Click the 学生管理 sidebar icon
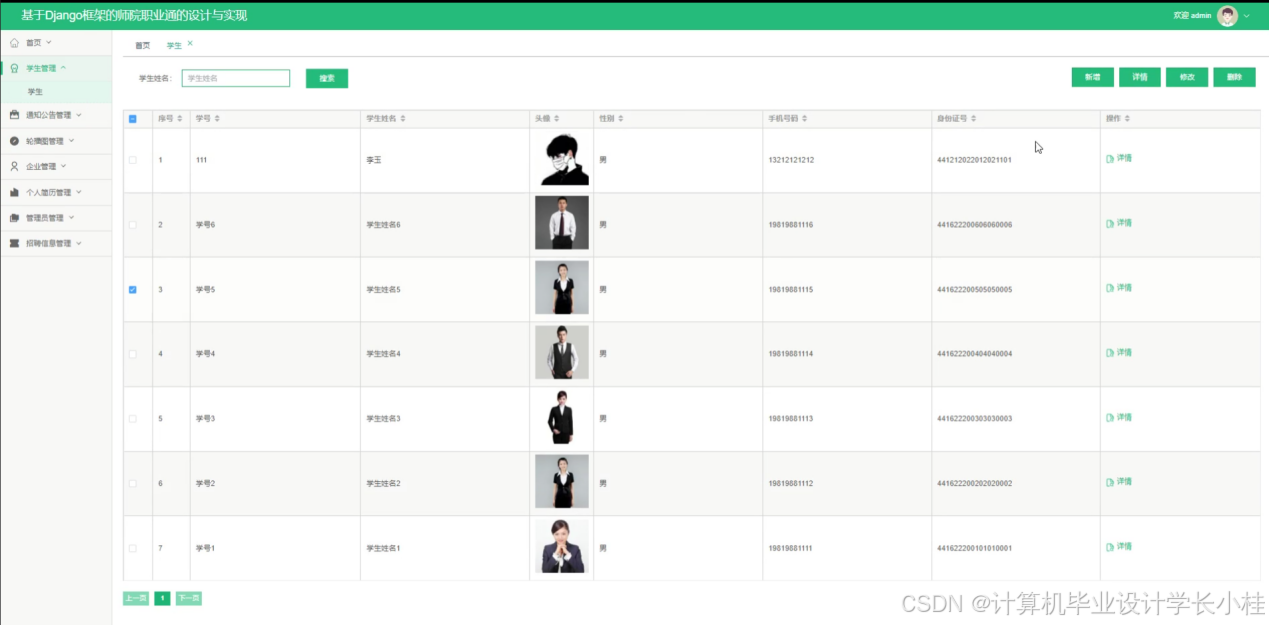Viewport: 1269px width, 625px height. (x=14, y=68)
